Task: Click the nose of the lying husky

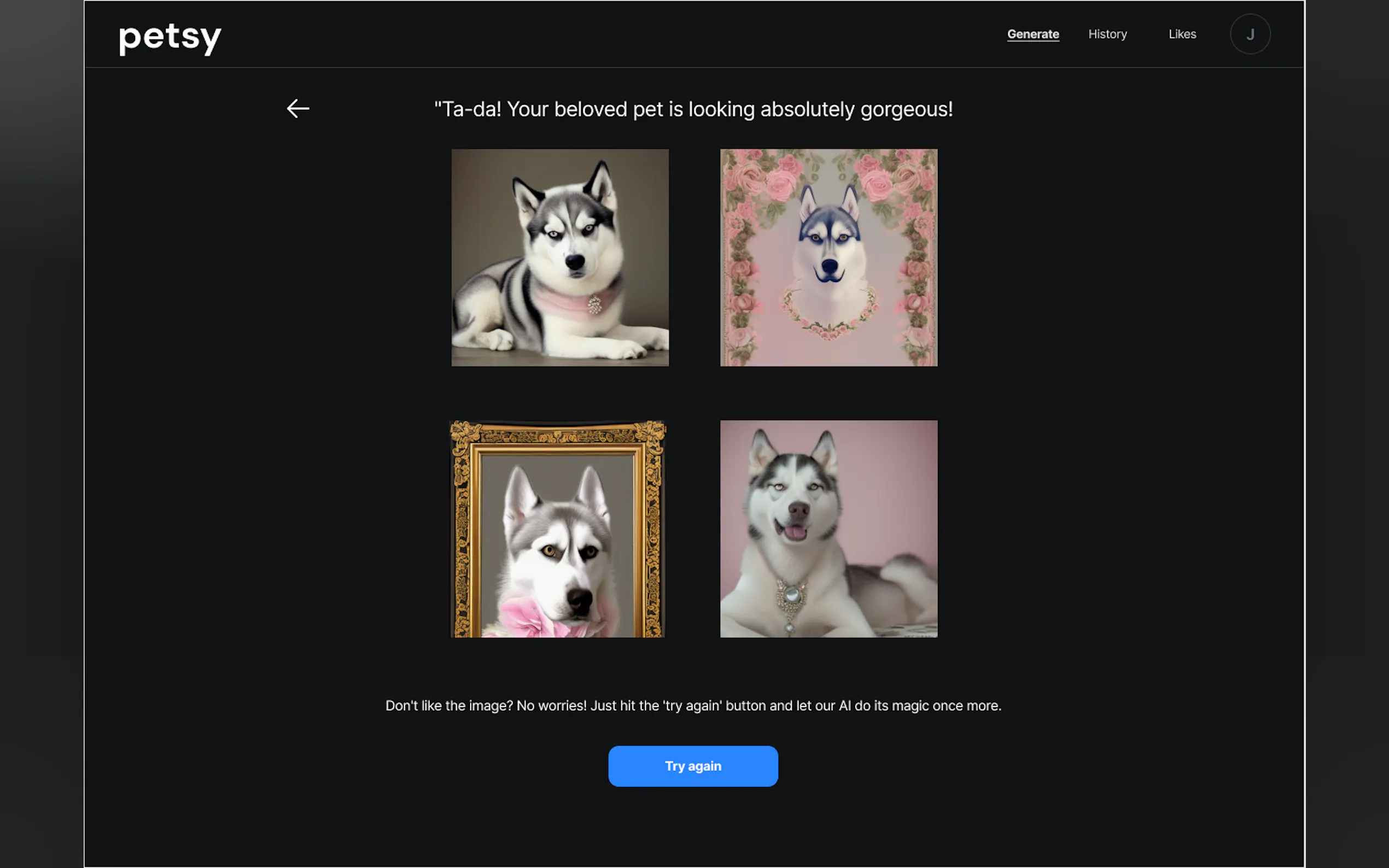Action: [575, 262]
